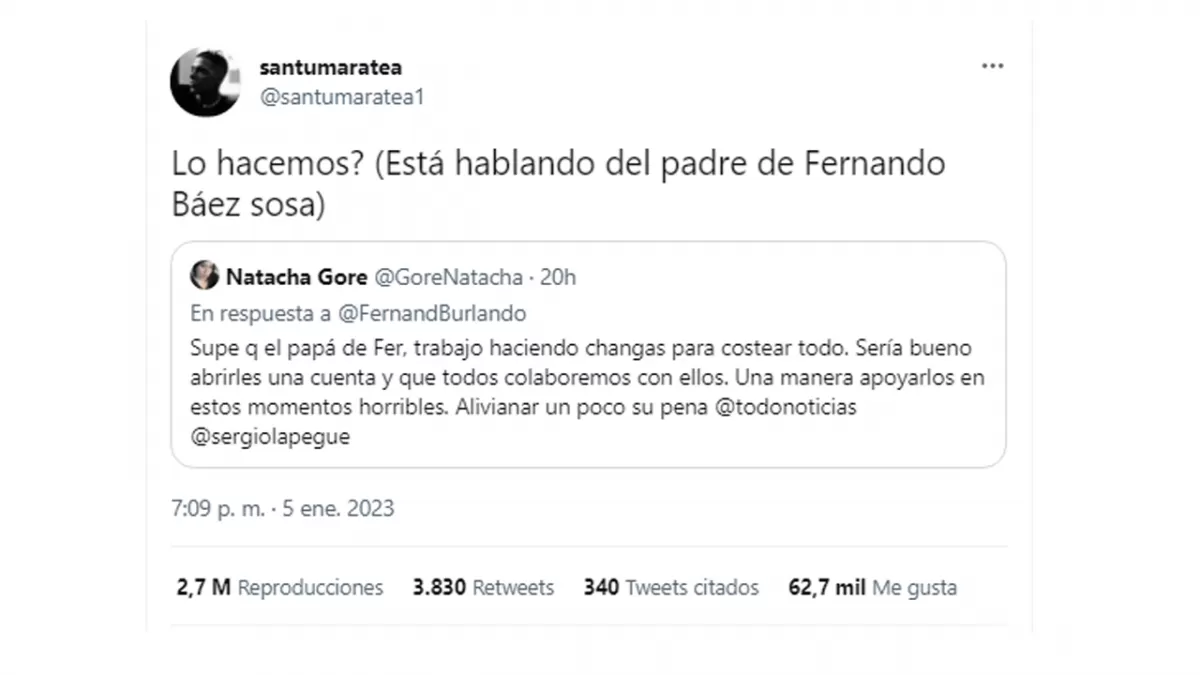Click Natacha Gore's profile picture
The height and width of the screenshot is (675, 1200).
(x=205, y=276)
